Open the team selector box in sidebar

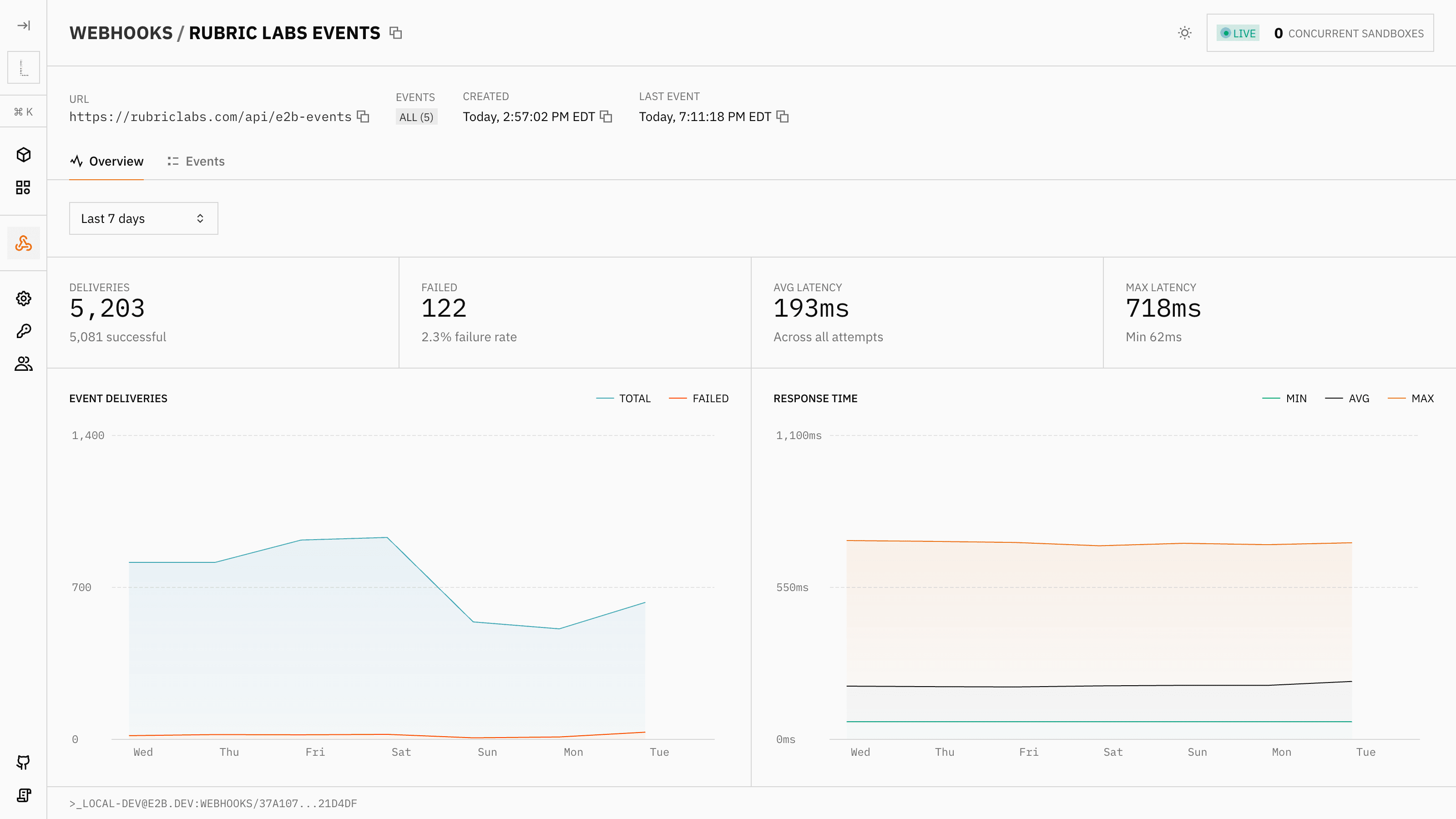[23, 67]
